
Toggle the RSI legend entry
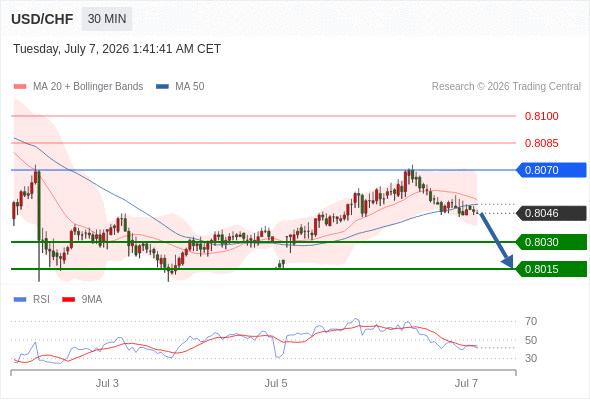pos(32,300)
